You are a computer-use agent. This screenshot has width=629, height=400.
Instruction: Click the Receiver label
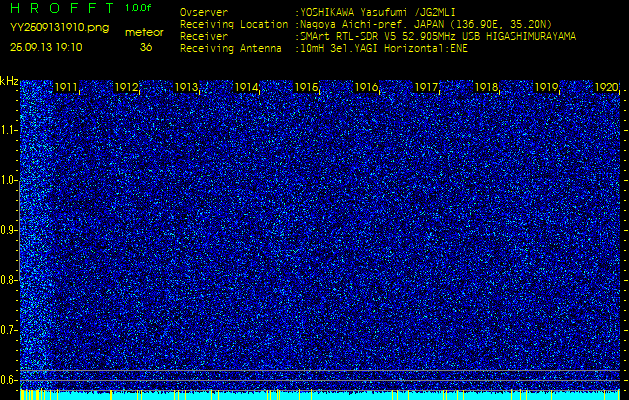(x=204, y=37)
